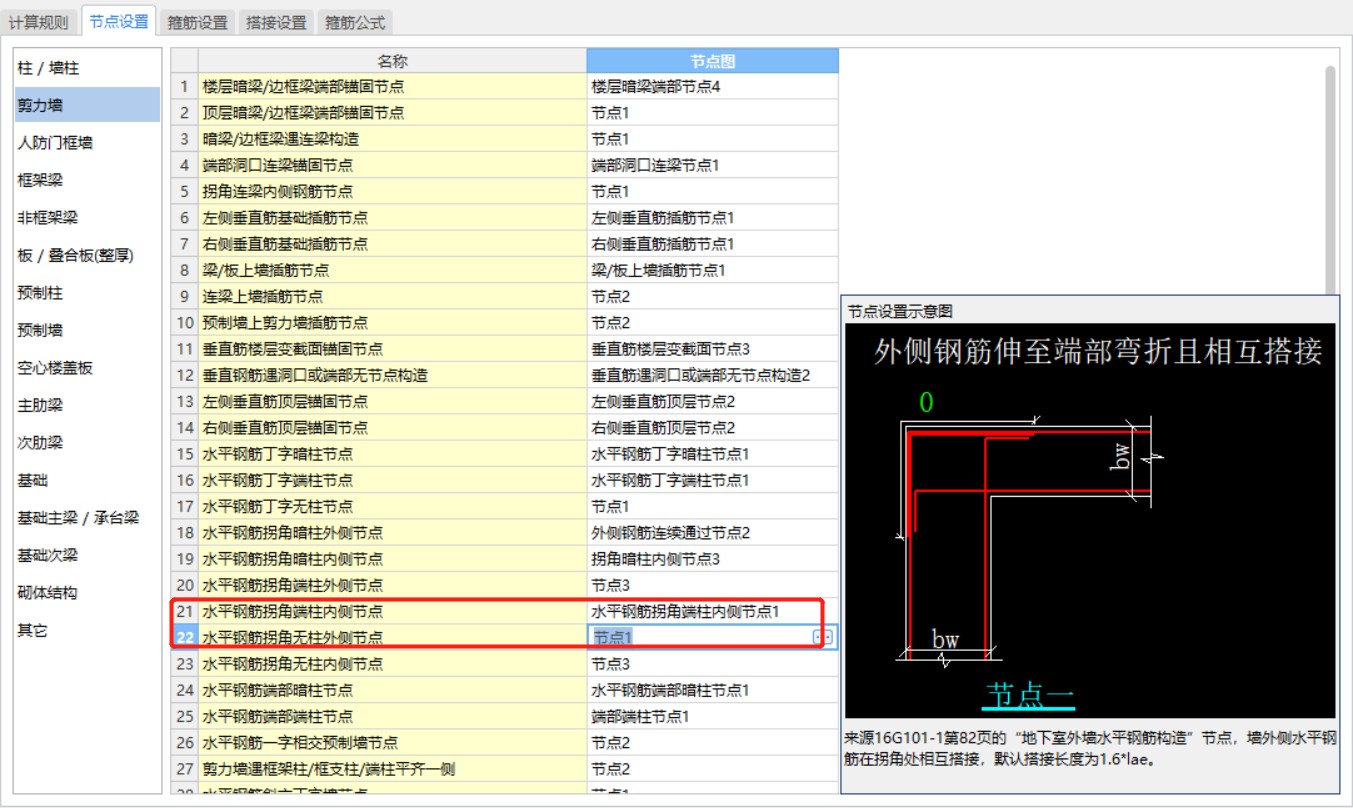Select 空心楼盖板 category

87,367
